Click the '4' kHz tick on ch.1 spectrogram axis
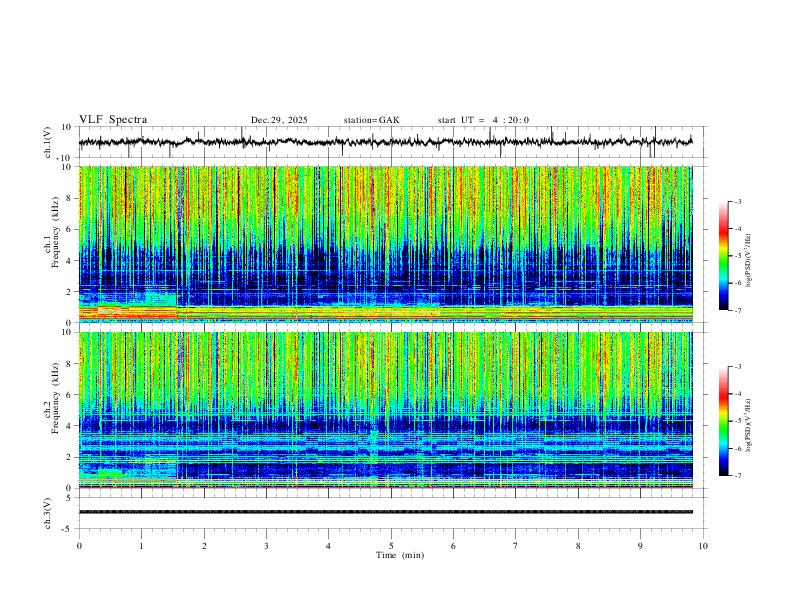Screen dimensions: 792x612 (x=71, y=261)
